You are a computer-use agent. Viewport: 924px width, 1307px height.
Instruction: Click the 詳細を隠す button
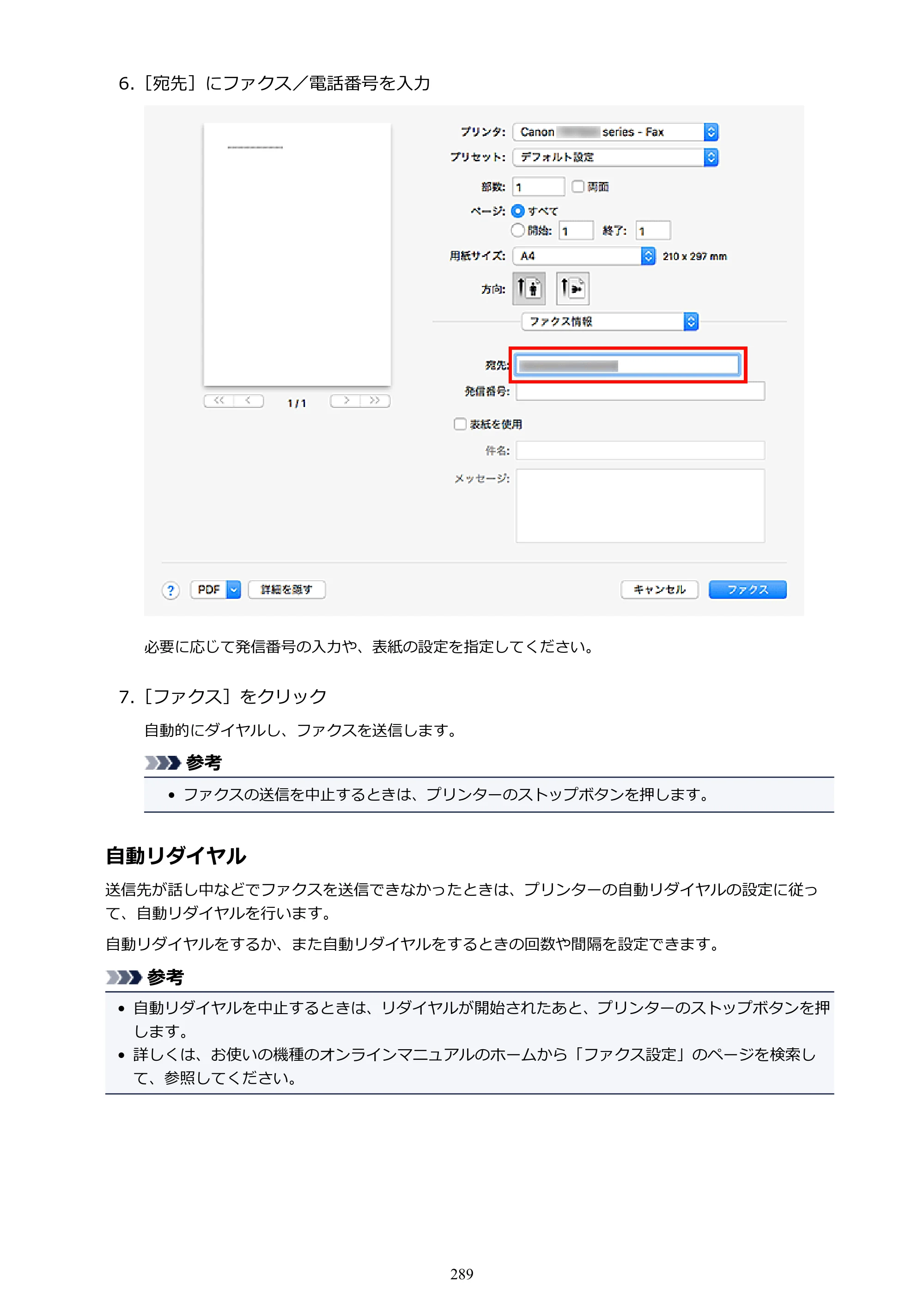[x=286, y=590]
